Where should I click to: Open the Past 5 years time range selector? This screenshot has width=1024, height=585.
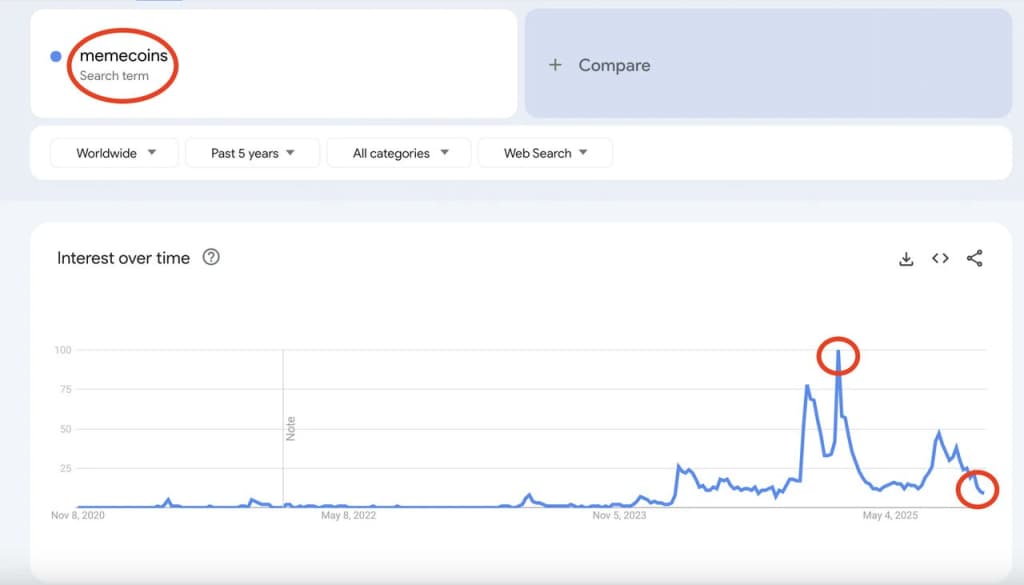tap(252, 152)
